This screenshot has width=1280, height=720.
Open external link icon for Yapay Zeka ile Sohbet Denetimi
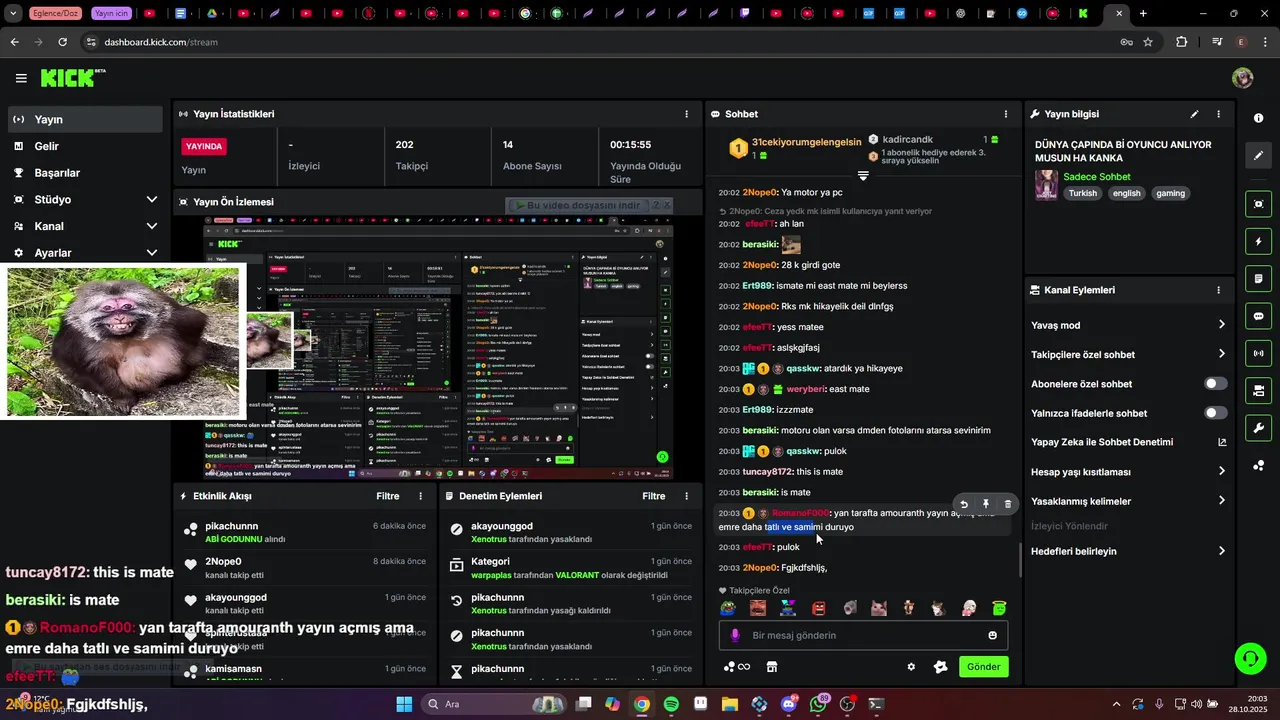[1221, 442]
